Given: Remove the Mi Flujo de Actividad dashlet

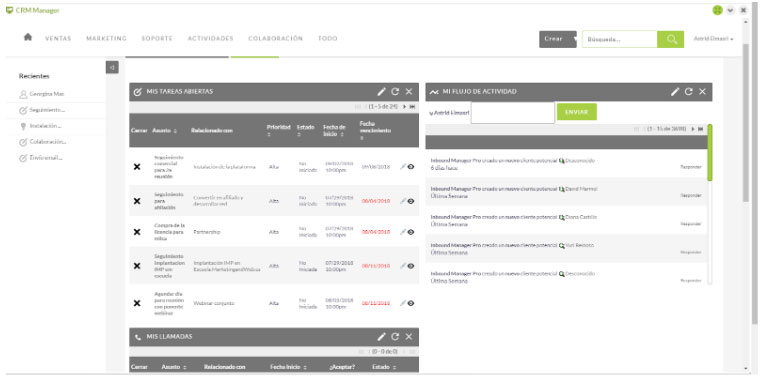Looking at the screenshot, I should pos(702,92).
